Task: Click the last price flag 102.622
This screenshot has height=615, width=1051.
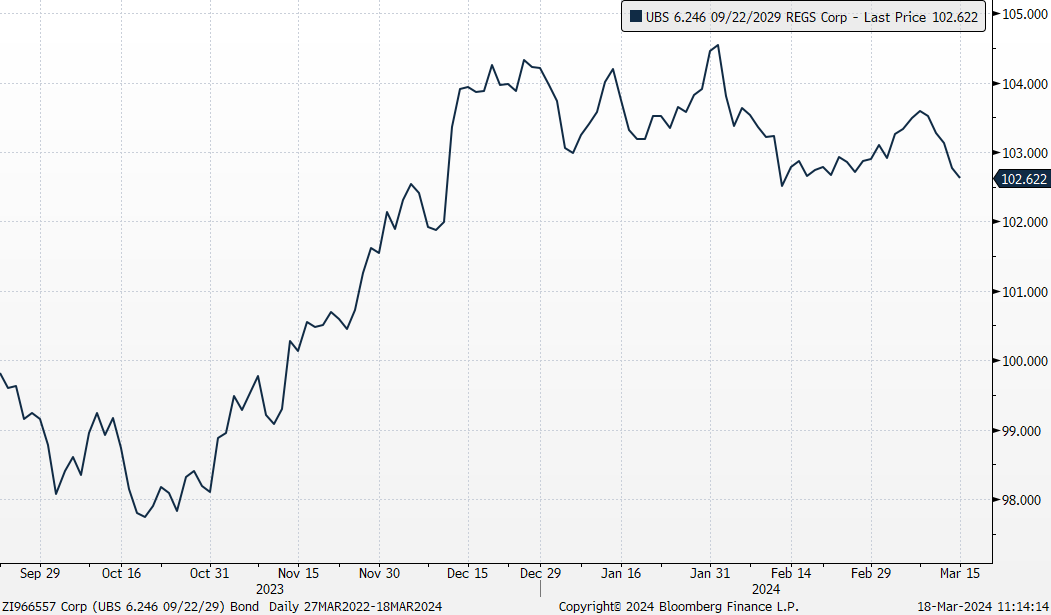Action: pos(1023,179)
